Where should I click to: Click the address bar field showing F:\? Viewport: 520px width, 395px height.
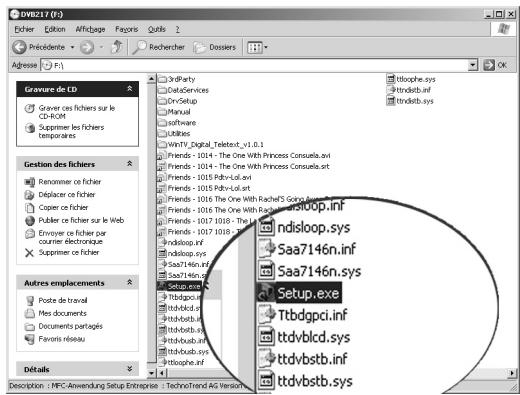[255, 65]
